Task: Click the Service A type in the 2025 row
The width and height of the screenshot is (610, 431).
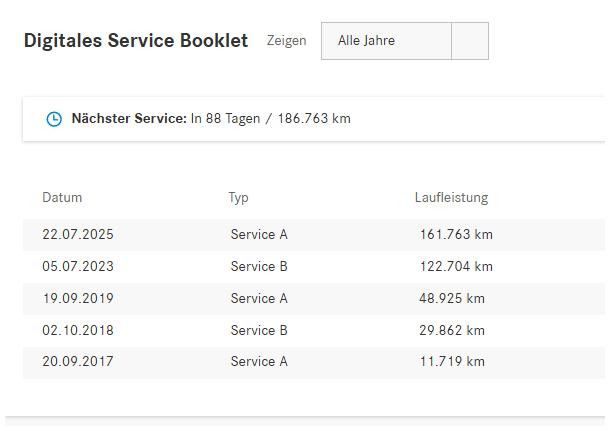Action: click(259, 235)
